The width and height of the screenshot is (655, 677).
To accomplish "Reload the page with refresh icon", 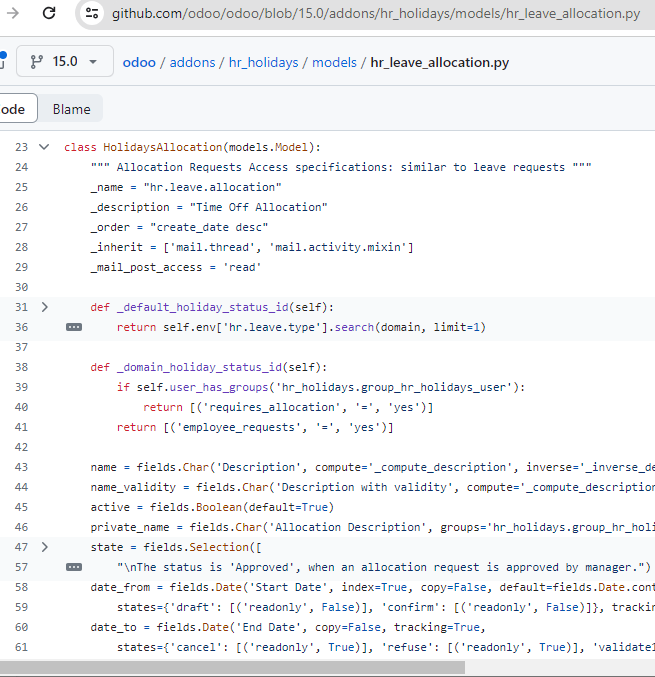I will pyautogui.click(x=49, y=13).
